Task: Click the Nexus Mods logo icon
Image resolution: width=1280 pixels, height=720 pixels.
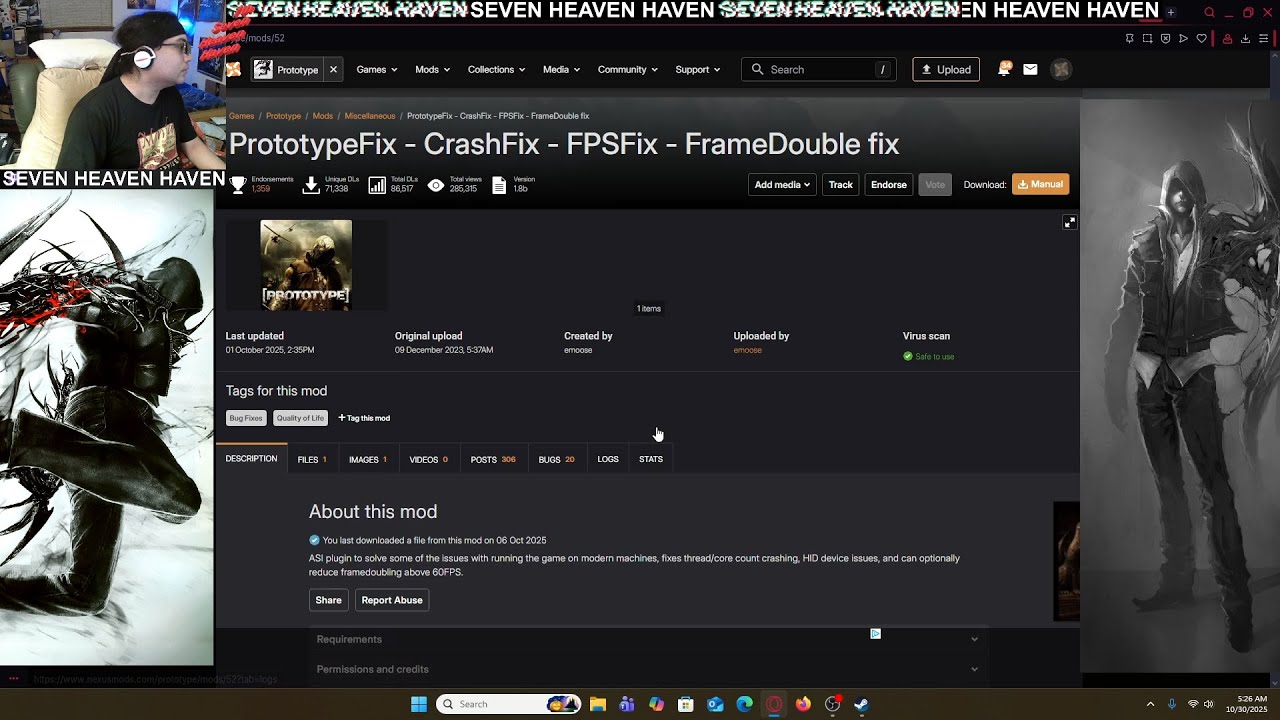Action: pos(233,69)
